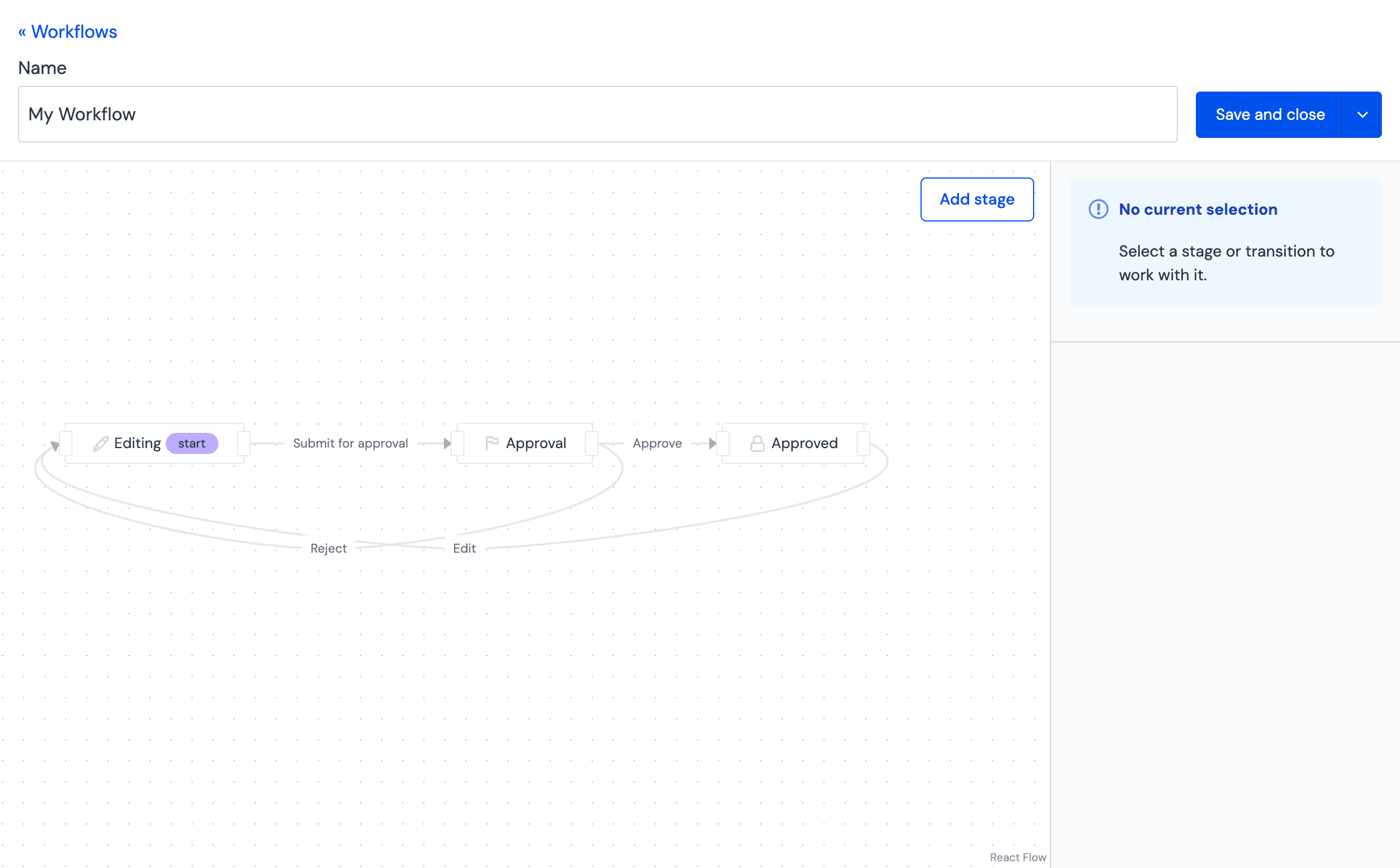Image resolution: width=1400 pixels, height=868 pixels.
Task: Click the info icon in No current selection panel
Action: tap(1098, 209)
